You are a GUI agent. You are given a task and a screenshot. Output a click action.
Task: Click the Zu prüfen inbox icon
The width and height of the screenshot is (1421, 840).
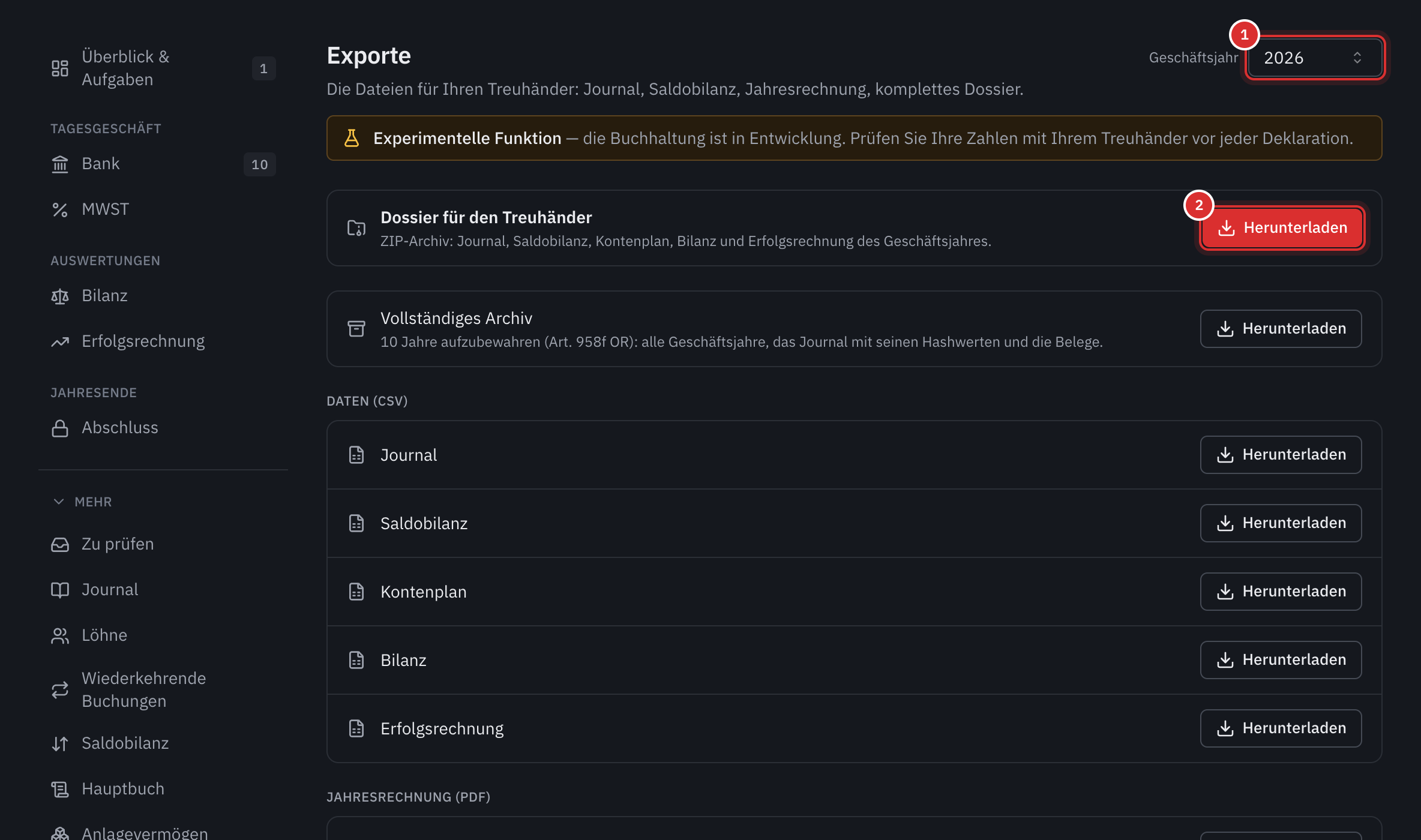click(x=60, y=544)
